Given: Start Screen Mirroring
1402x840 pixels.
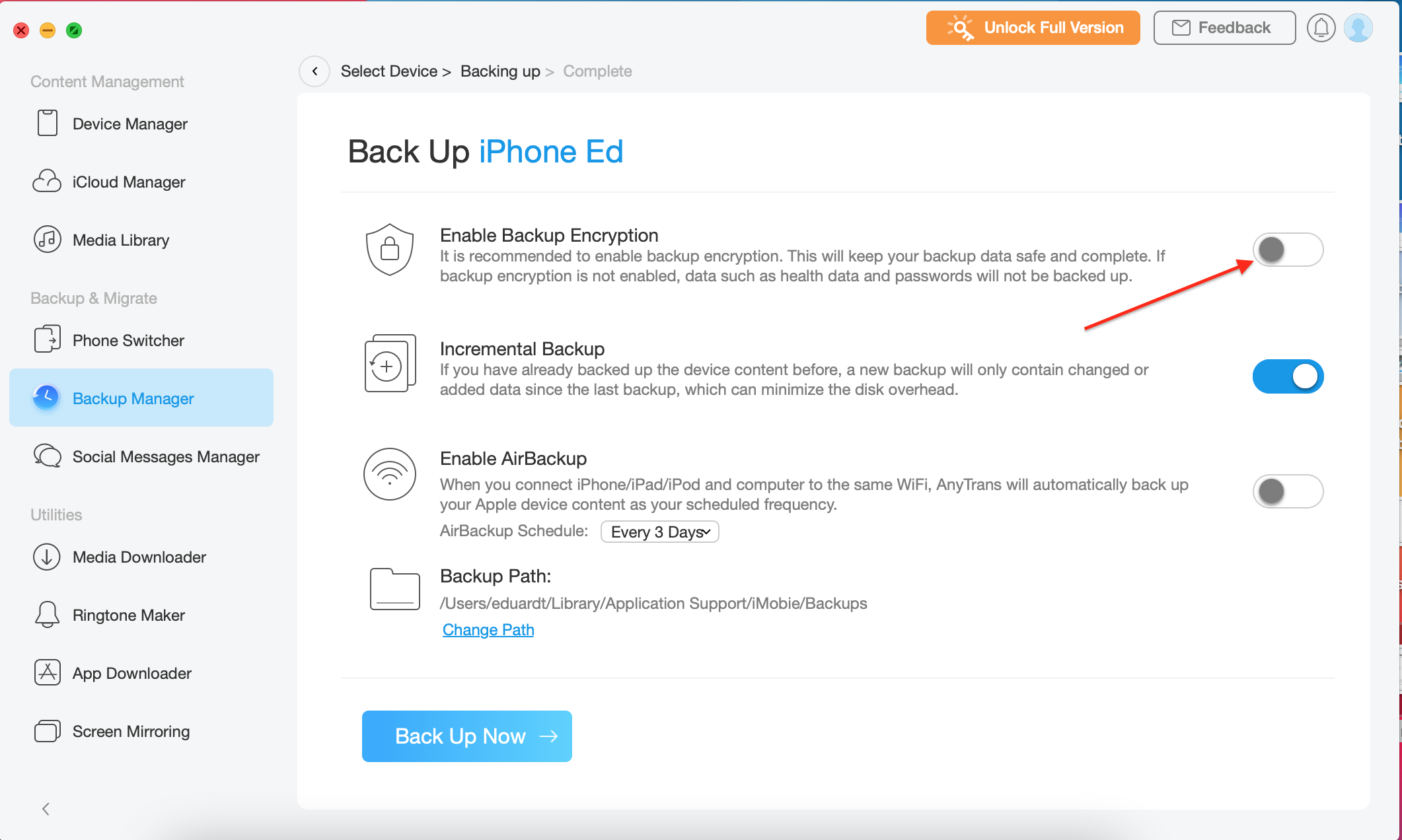Looking at the screenshot, I should coord(129,731).
